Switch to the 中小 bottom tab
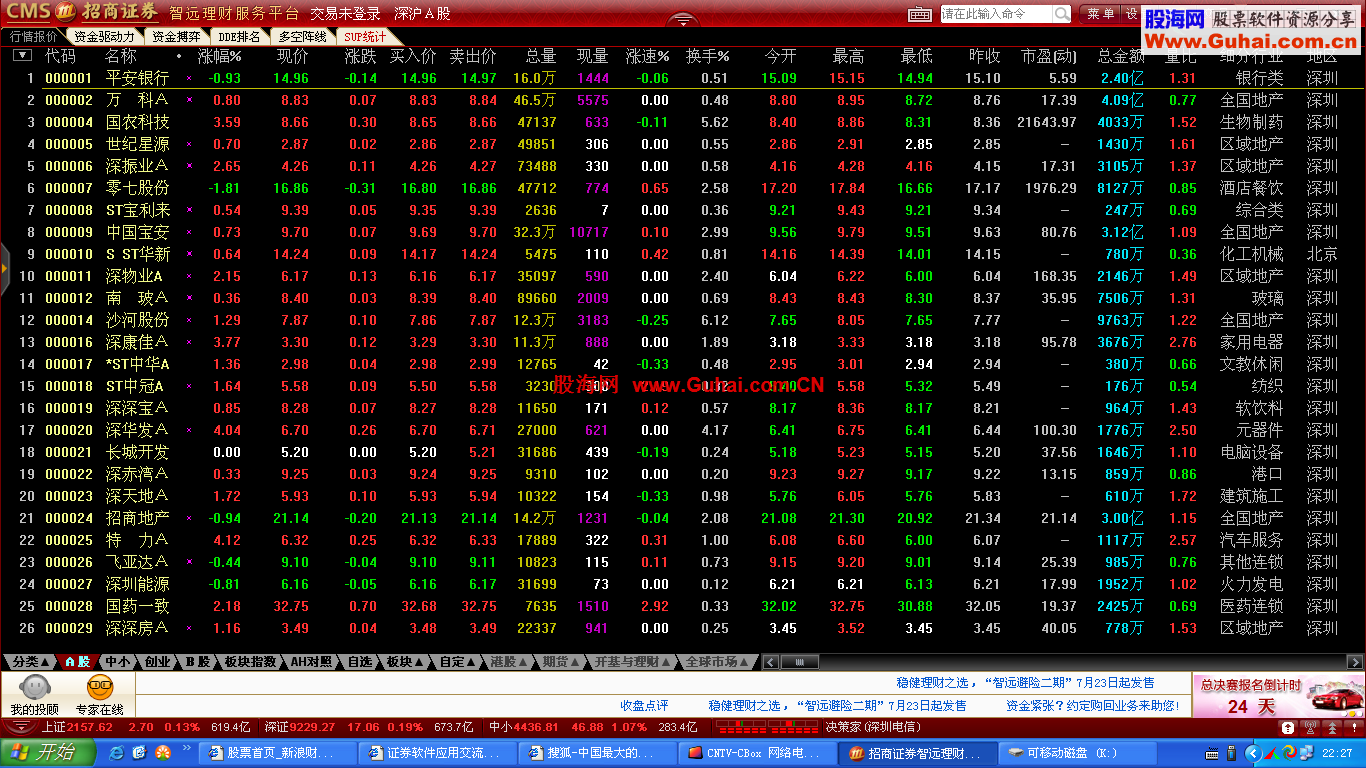The image size is (1366, 768). (118, 662)
